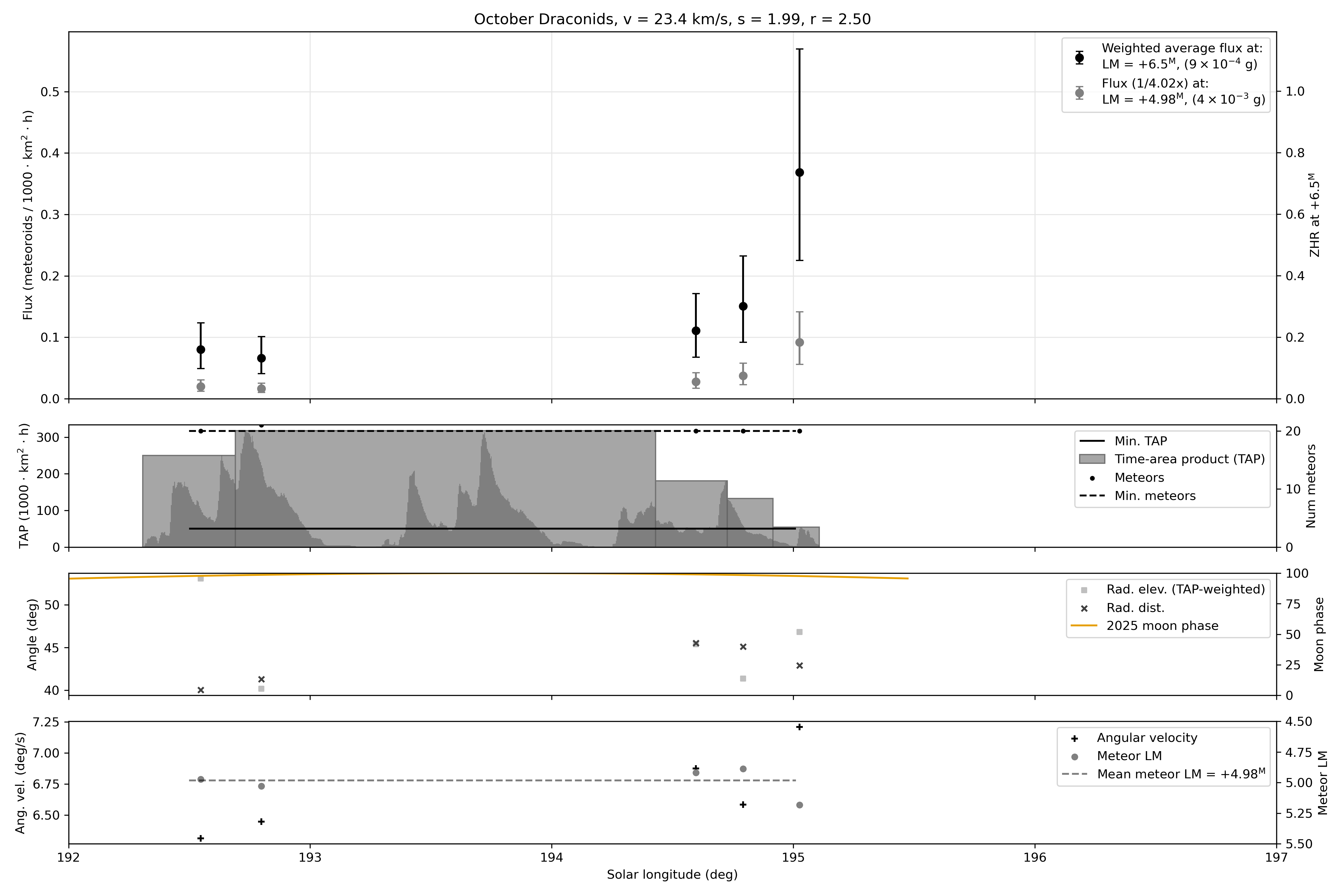Click the Moon phase right axis label
1344x896 pixels.
tap(1319, 634)
